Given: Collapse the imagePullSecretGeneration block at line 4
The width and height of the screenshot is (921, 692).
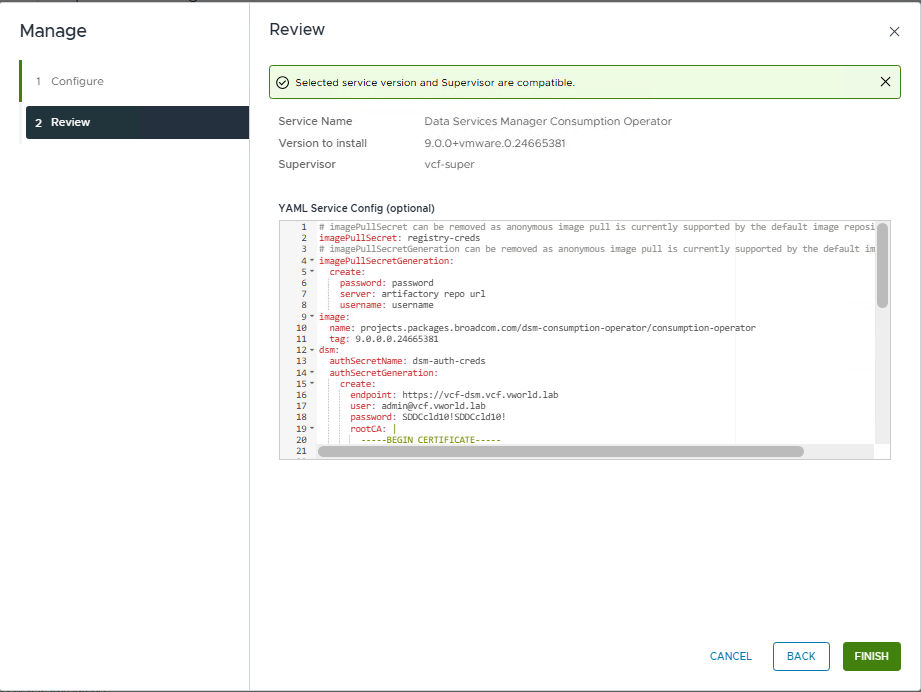Looking at the screenshot, I should tap(312, 261).
